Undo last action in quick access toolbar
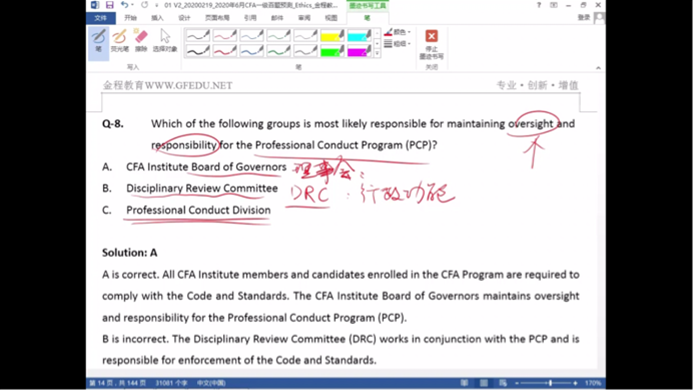 (x=125, y=5)
